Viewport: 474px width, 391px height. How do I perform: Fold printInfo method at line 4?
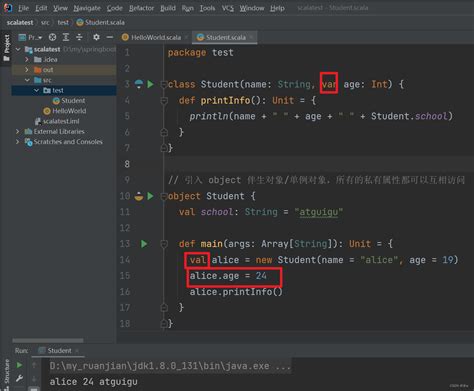click(164, 100)
